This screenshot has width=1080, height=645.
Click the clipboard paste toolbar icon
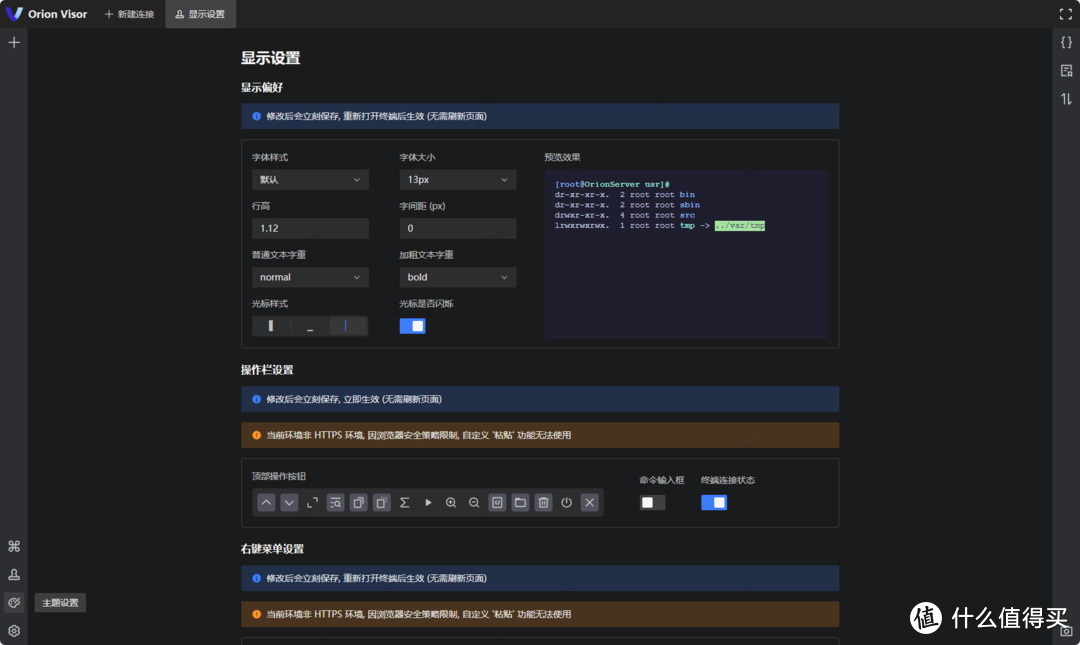point(381,502)
